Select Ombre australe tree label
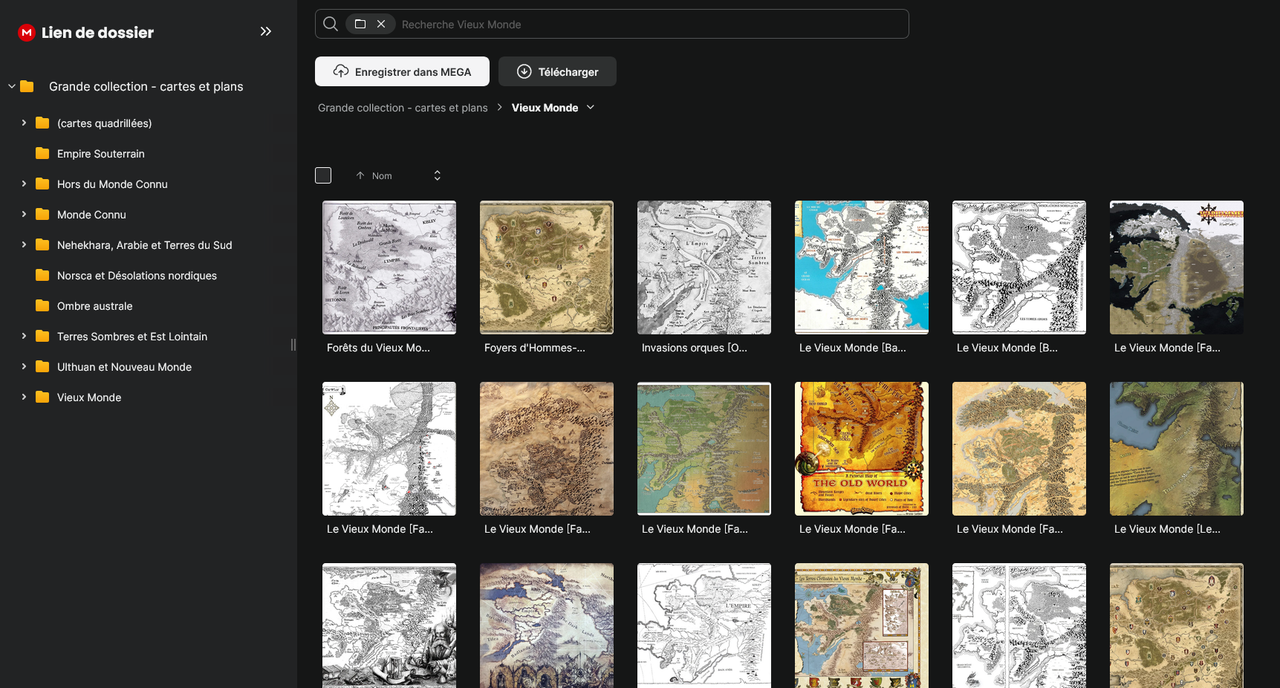Viewport: 1280px width, 688px height. point(95,306)
